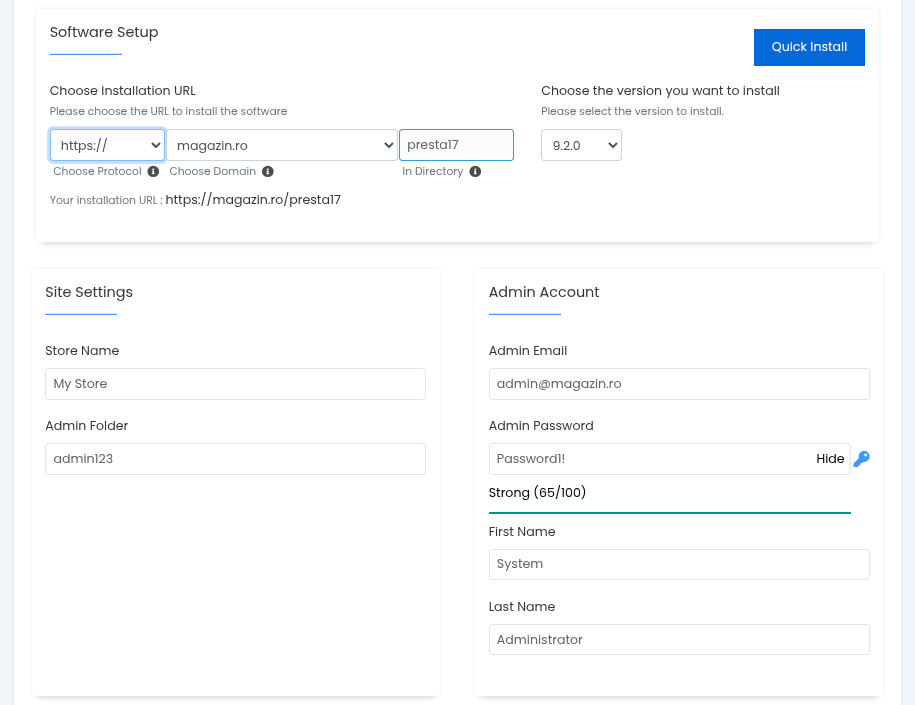Generate a random password with key icon

pos(861,459)
